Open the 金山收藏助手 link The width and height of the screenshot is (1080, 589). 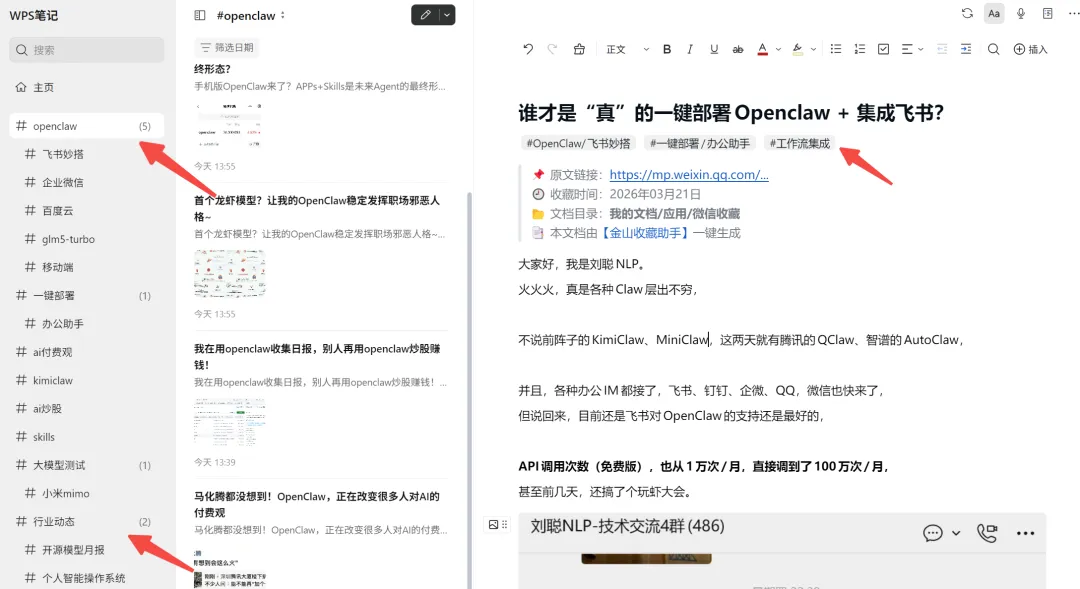(645, 233)
